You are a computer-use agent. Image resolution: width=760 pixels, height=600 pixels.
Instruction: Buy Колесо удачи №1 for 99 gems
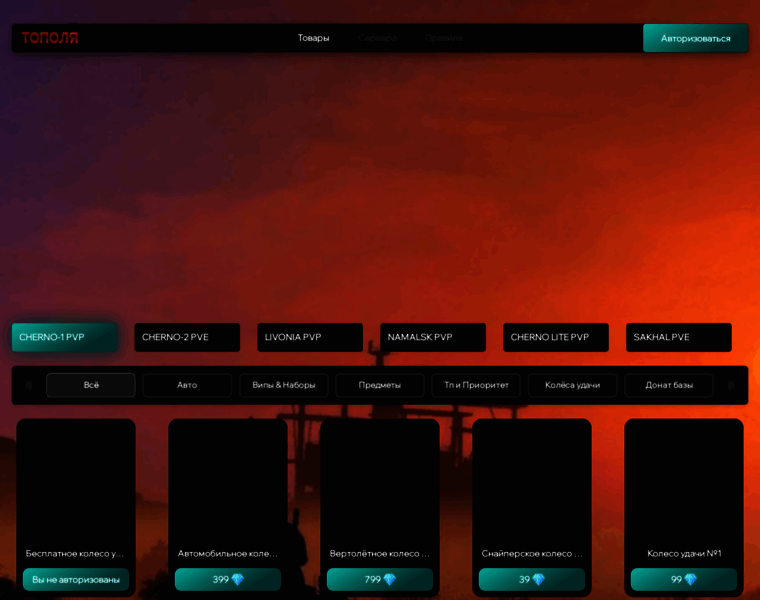[684, 580]
